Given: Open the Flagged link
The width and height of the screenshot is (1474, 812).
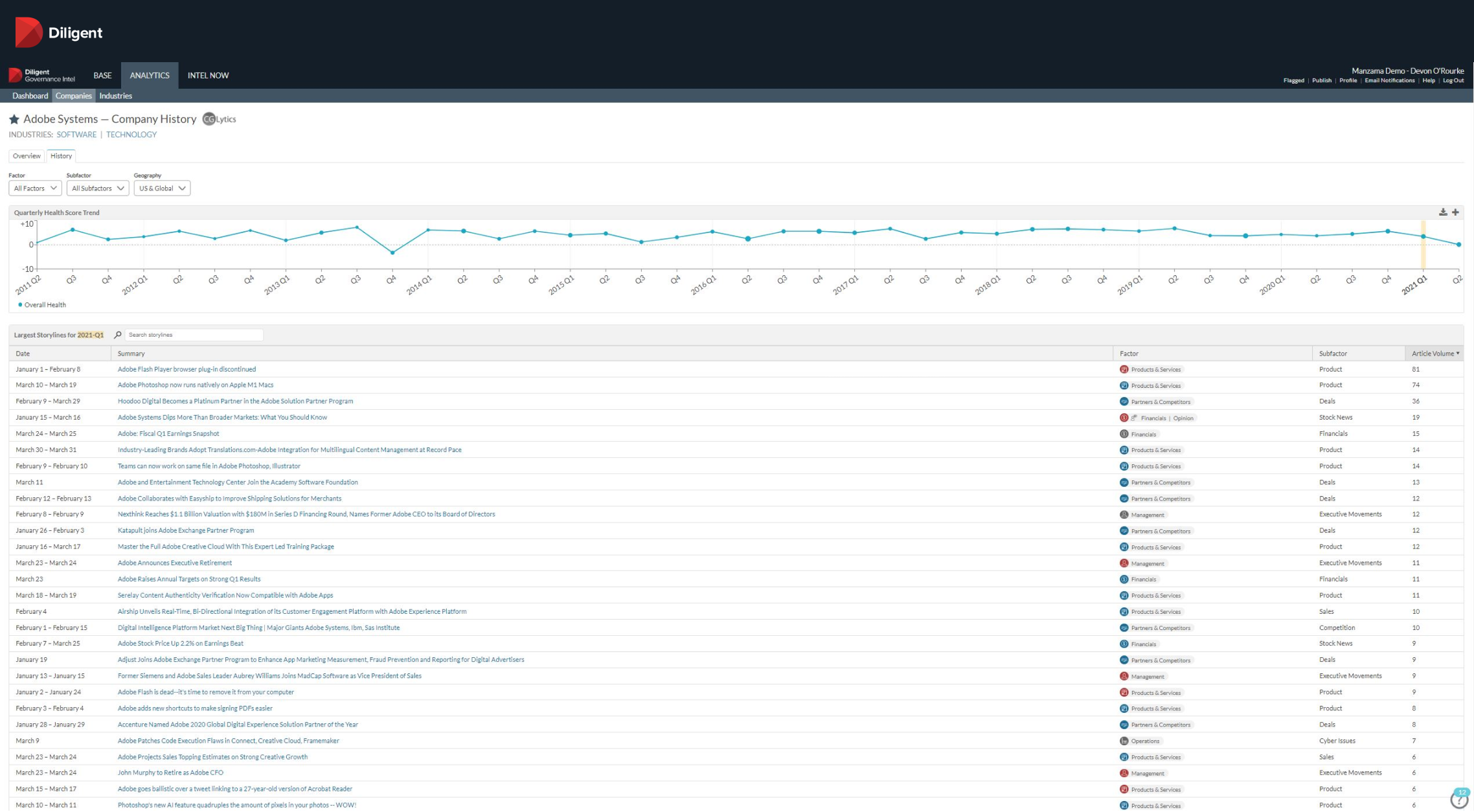Looking at the screenshot, I should click(x=1293, y=80).
